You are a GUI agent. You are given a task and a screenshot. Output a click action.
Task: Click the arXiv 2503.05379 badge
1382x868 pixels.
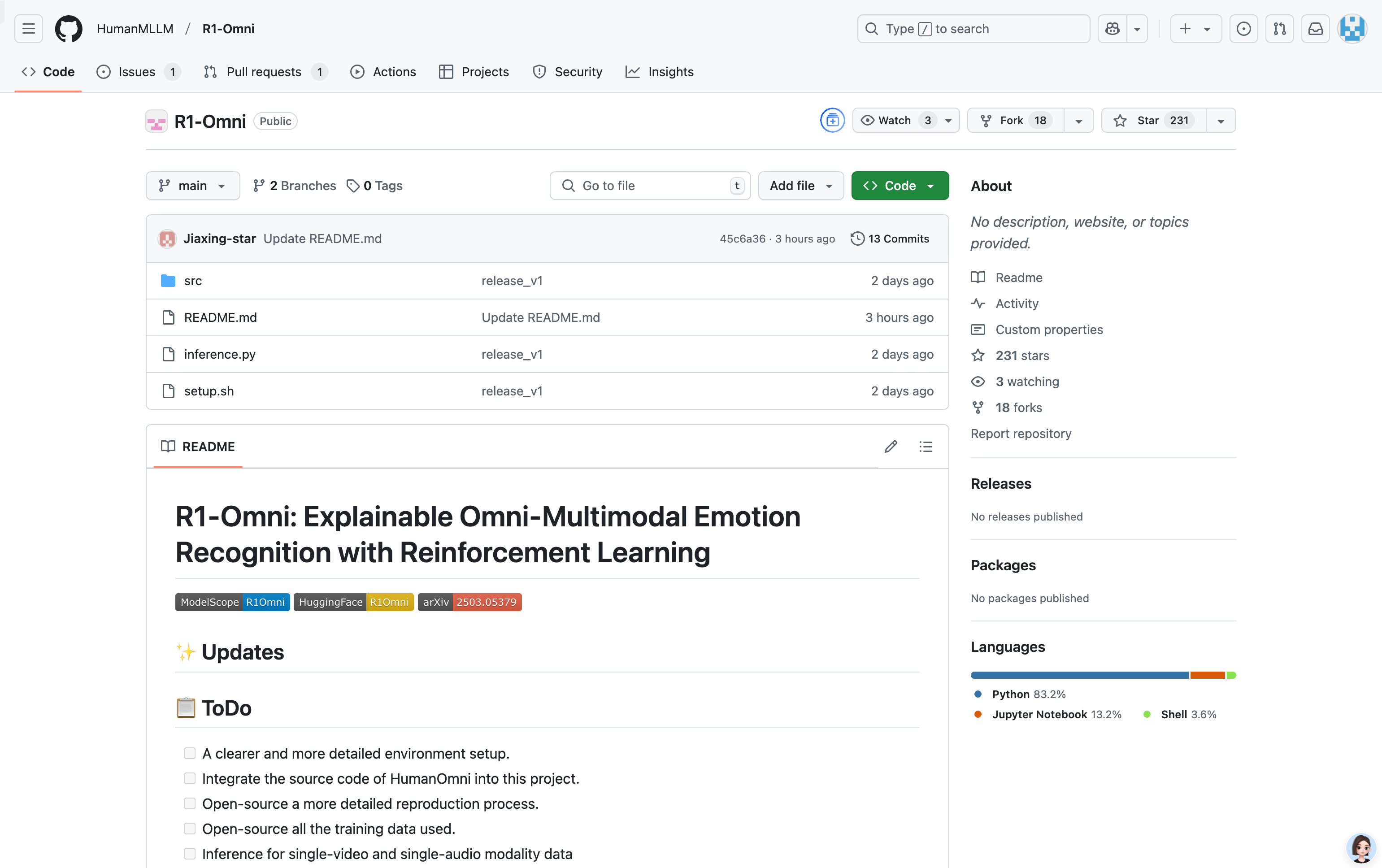point(469,602)
